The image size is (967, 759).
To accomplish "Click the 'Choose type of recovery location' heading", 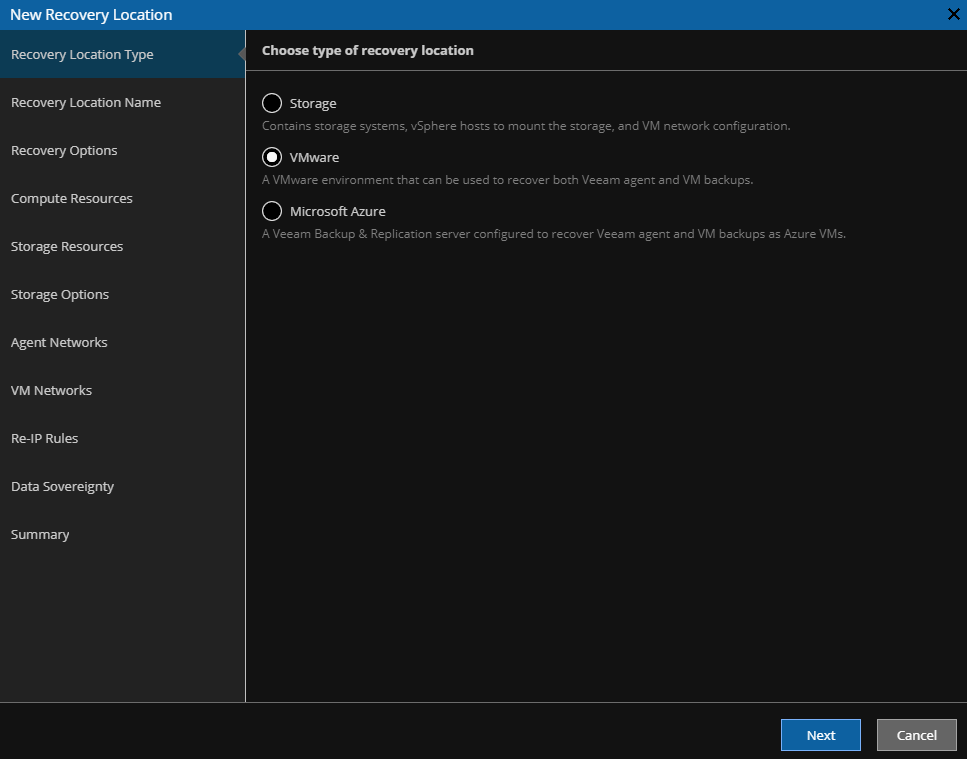I will click(x=368, y=51).
